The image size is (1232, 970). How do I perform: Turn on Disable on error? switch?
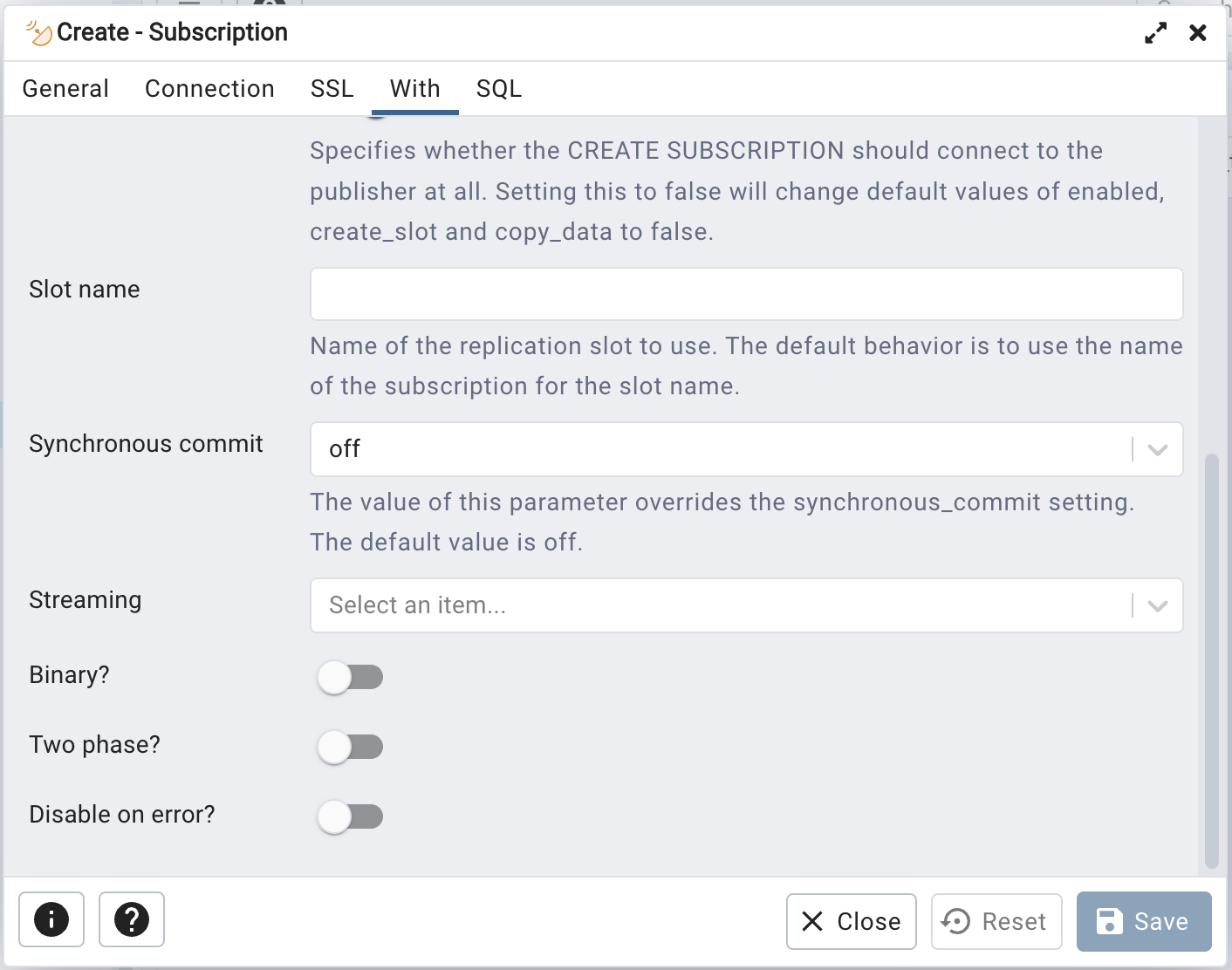click(351, 816)
